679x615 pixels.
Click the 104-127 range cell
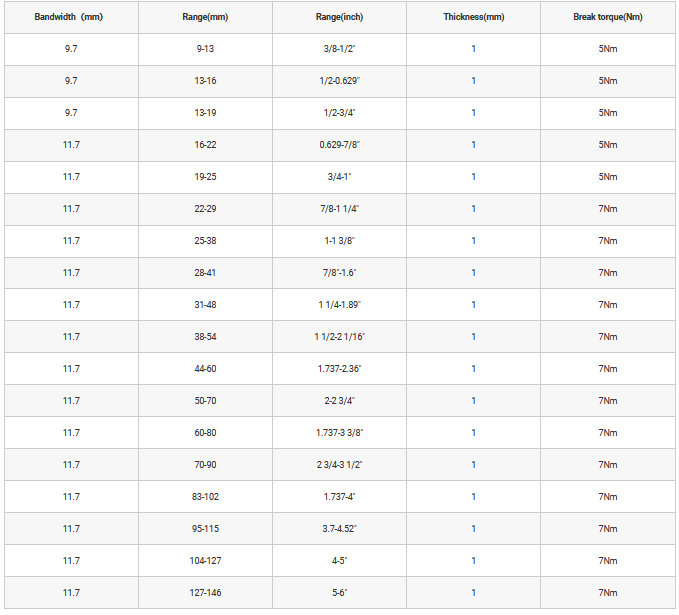click(x=205, y=561)
